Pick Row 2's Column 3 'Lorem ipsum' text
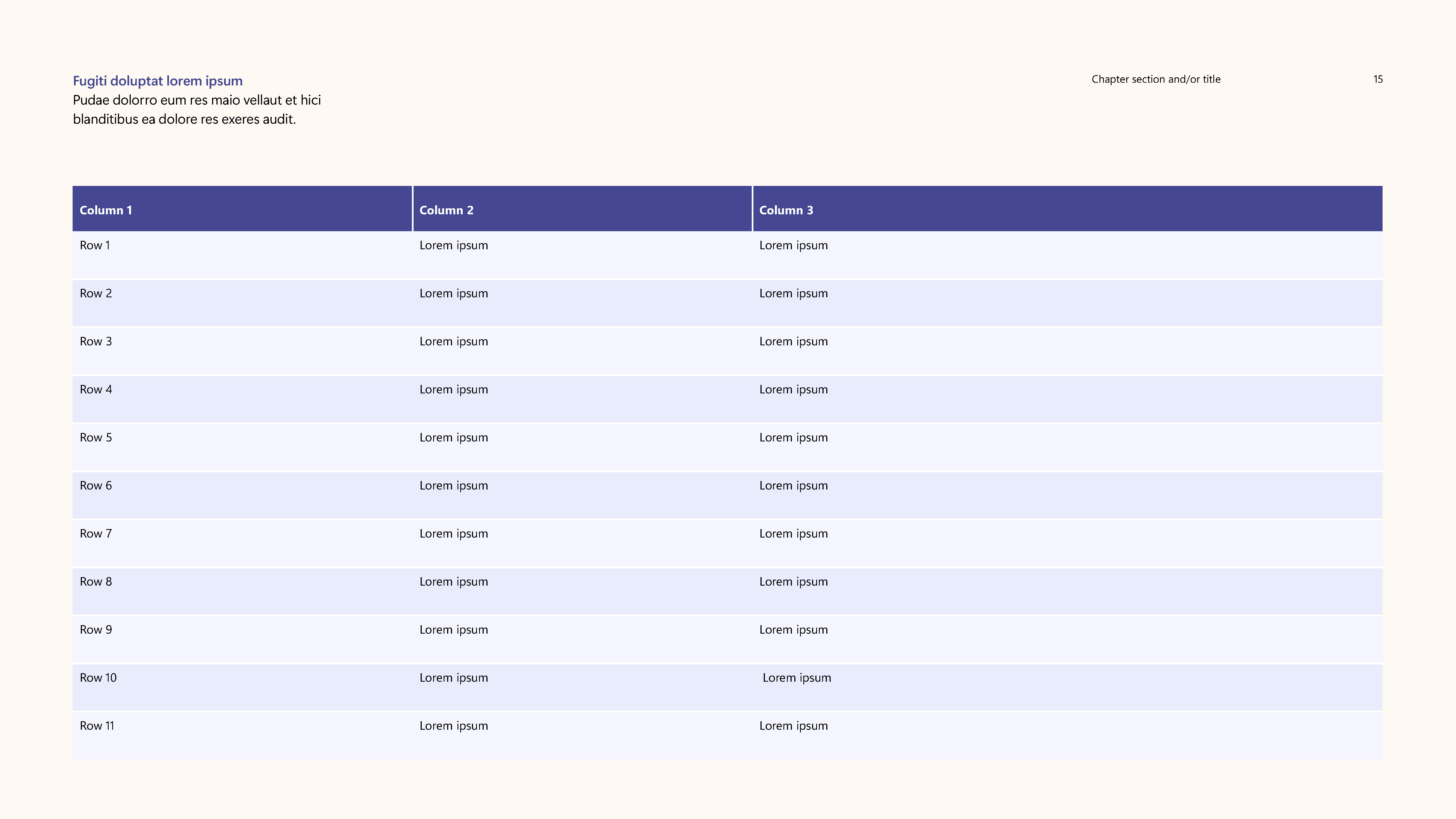 794,294
